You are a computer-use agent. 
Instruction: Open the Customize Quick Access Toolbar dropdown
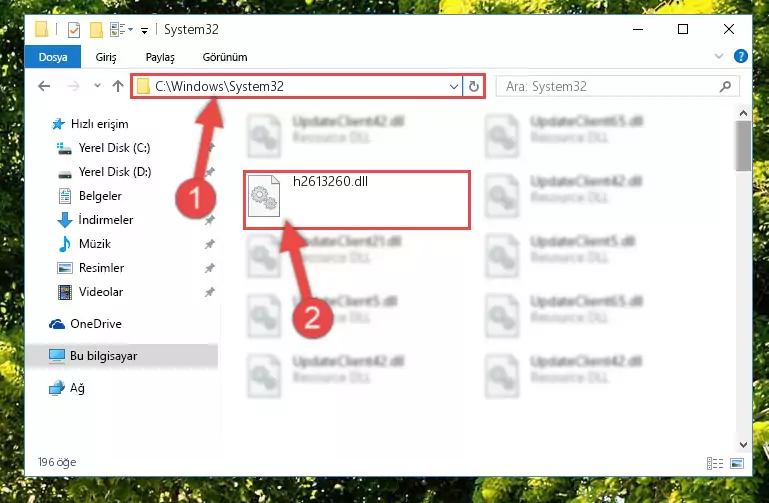[144, 31]
